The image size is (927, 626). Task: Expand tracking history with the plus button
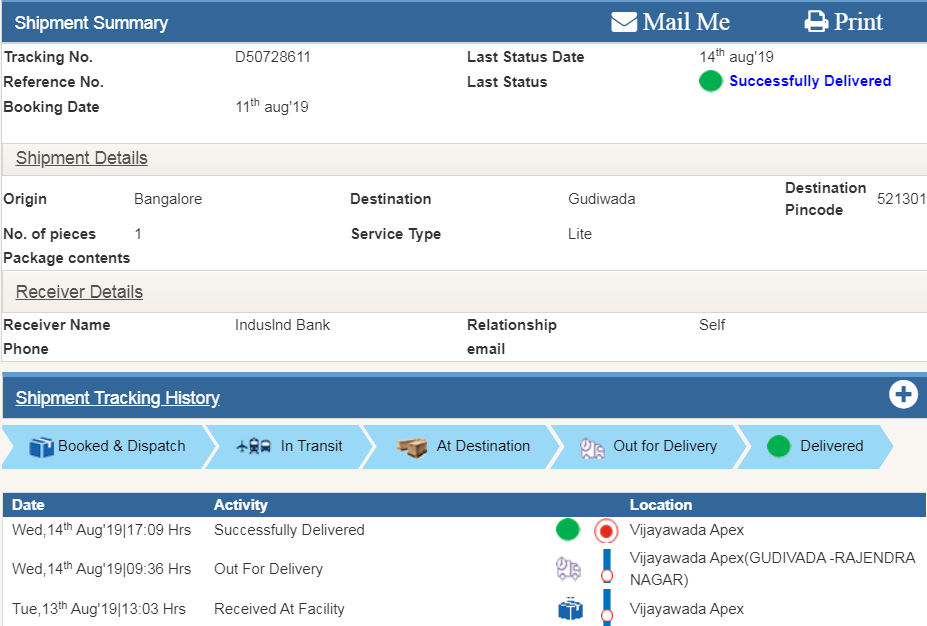[903, 395]
